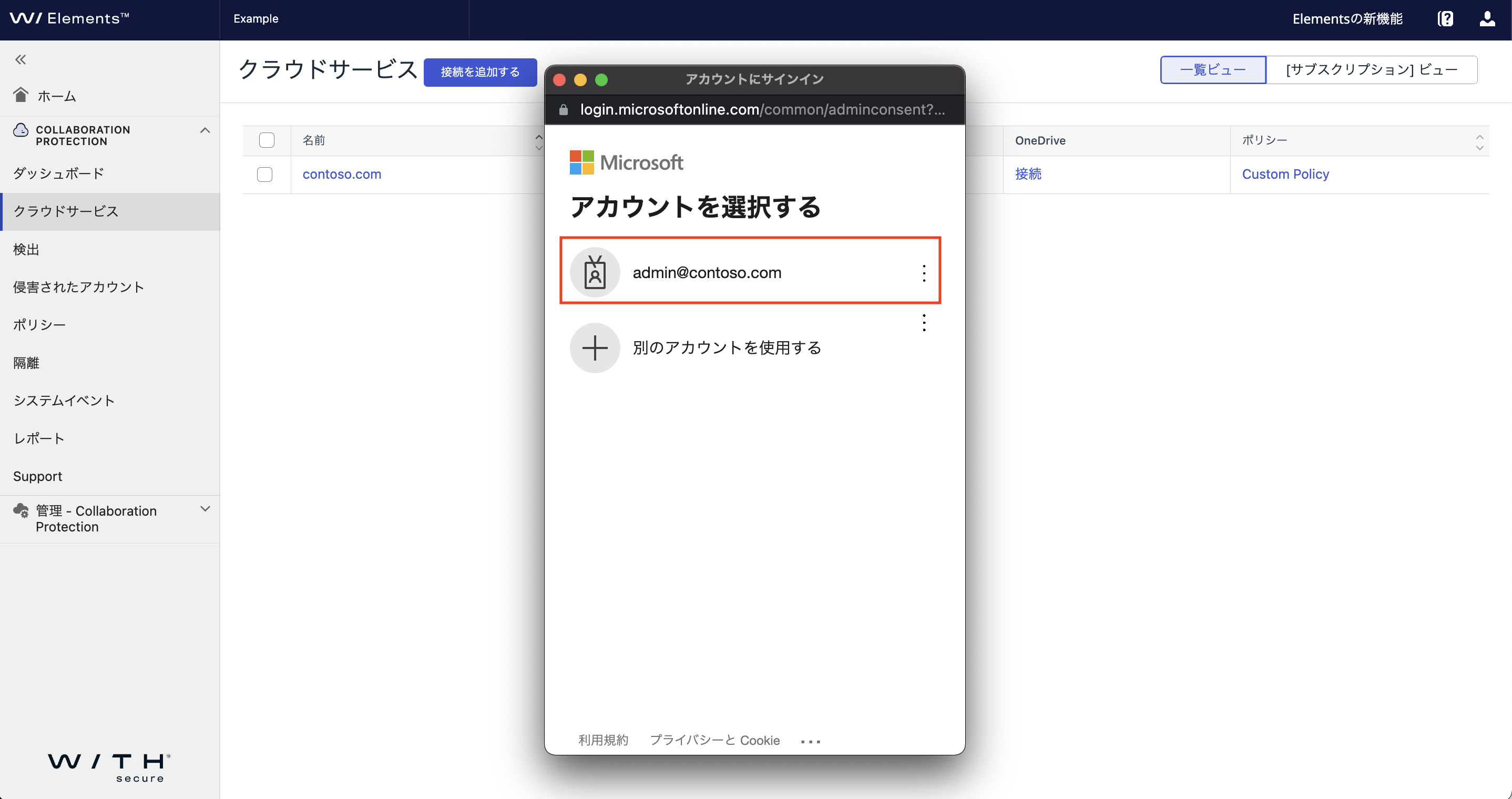Click the WithSecure logo at sidebar bottom
1512x799 pixels.
tap(110, 768)
